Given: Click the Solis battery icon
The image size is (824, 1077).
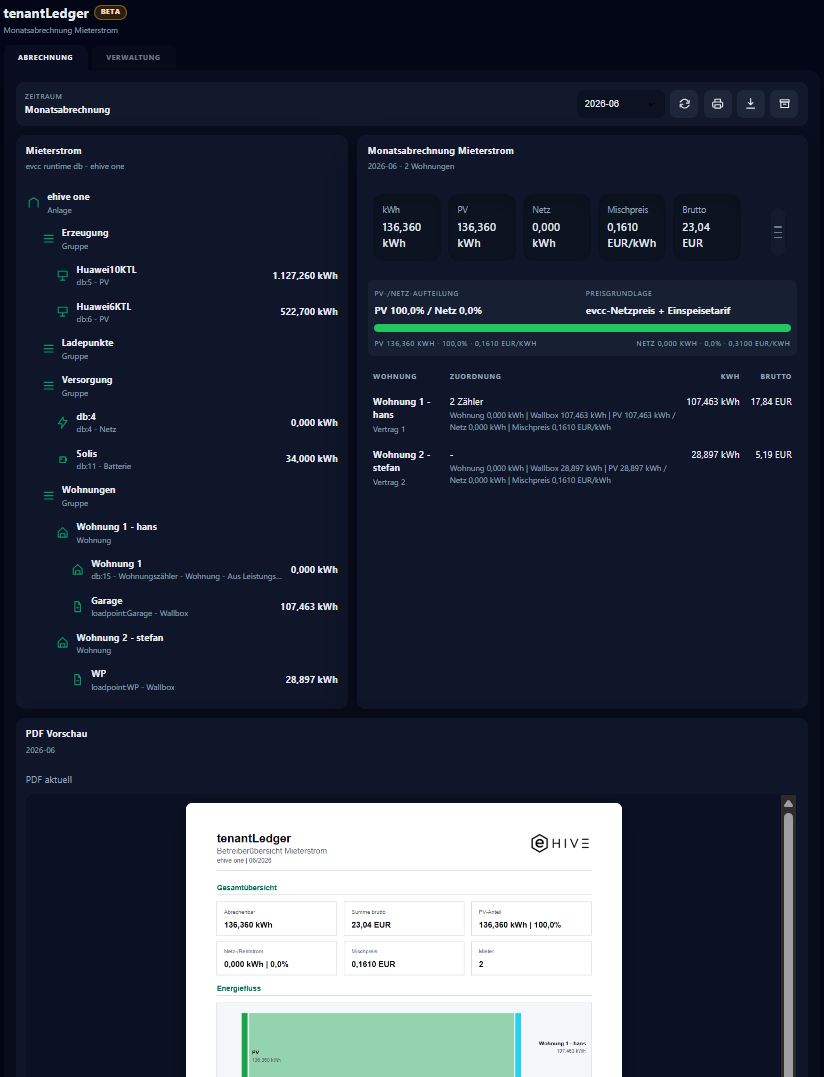Looking at the screenshot, I should (62, 459).
